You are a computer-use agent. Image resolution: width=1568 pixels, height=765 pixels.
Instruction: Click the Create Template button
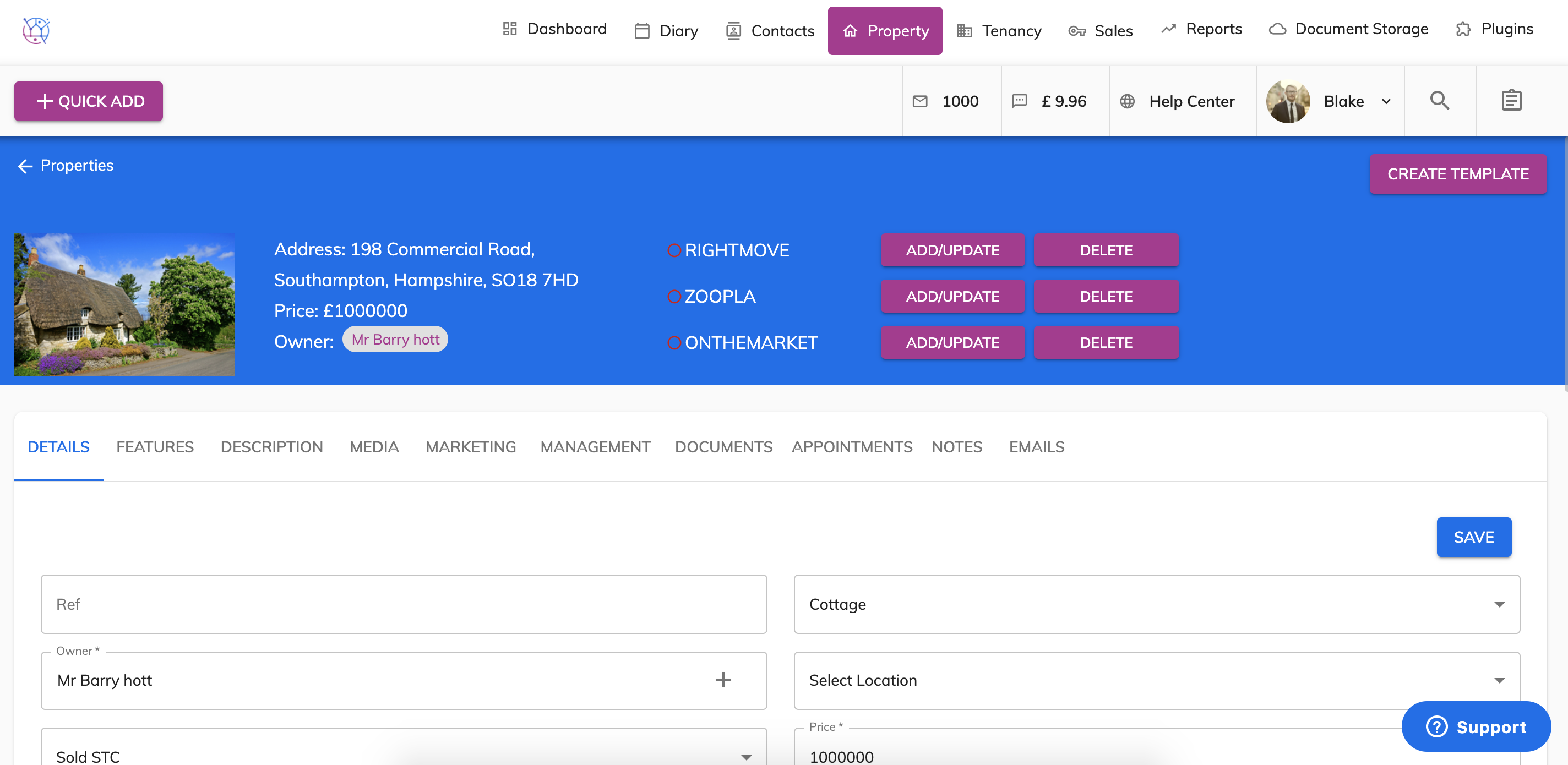tap(1457, 174)
